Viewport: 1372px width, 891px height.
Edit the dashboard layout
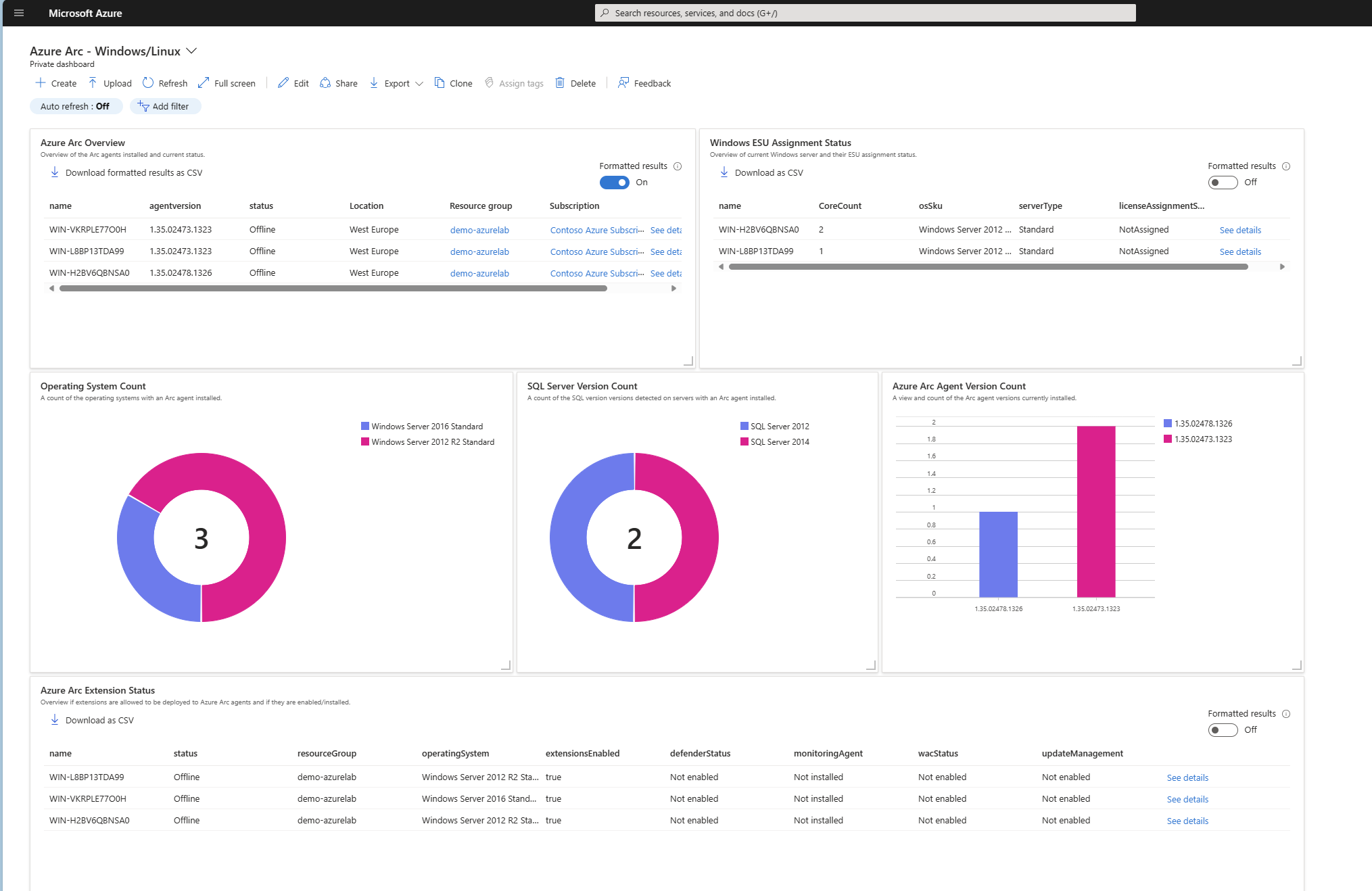293,82
